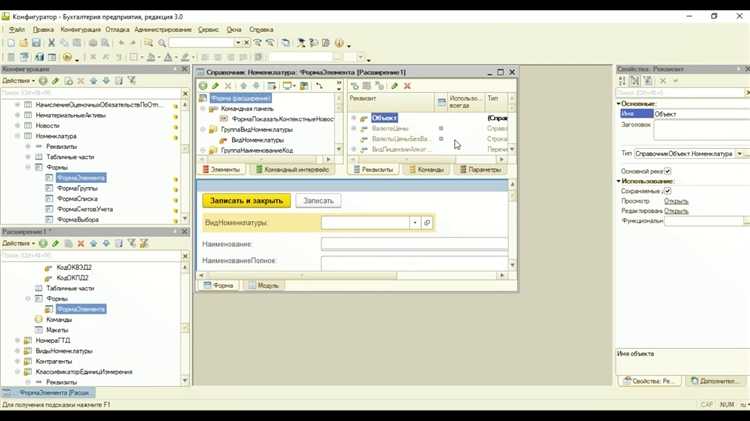Click the Записать и закрыть button
Screen dimensions: 750x421
[x=246, y=201]
